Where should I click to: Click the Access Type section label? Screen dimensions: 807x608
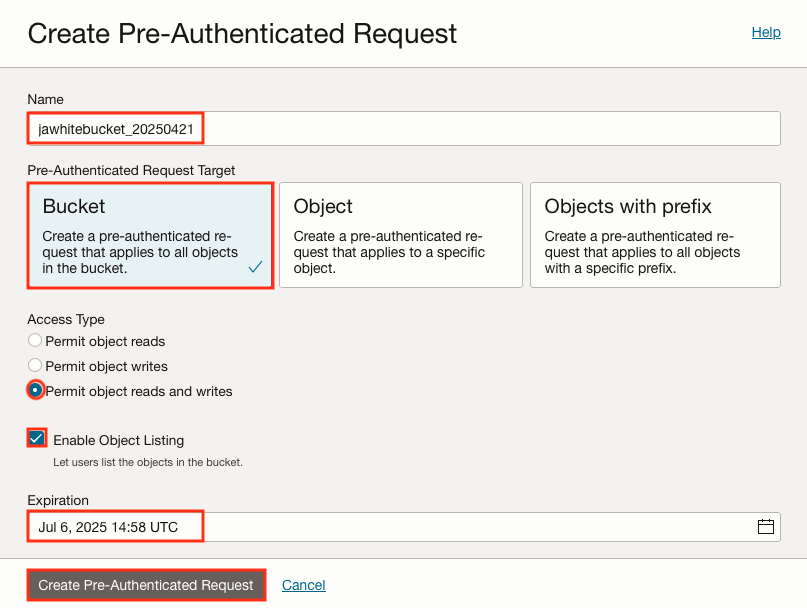click(66, 319)
